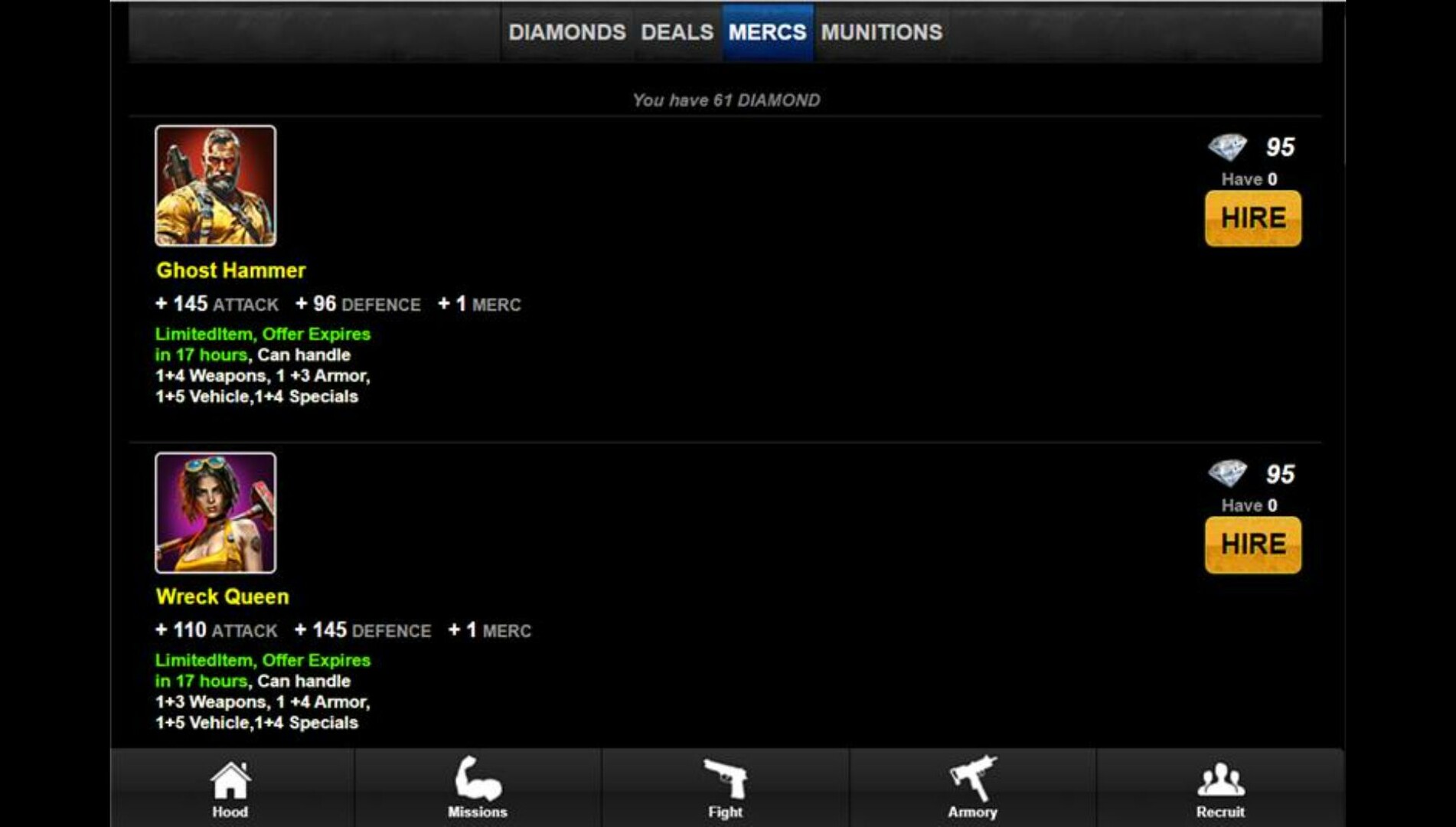
Task: Open the MUNITIONS tab
Action: (x=880, y=33)
